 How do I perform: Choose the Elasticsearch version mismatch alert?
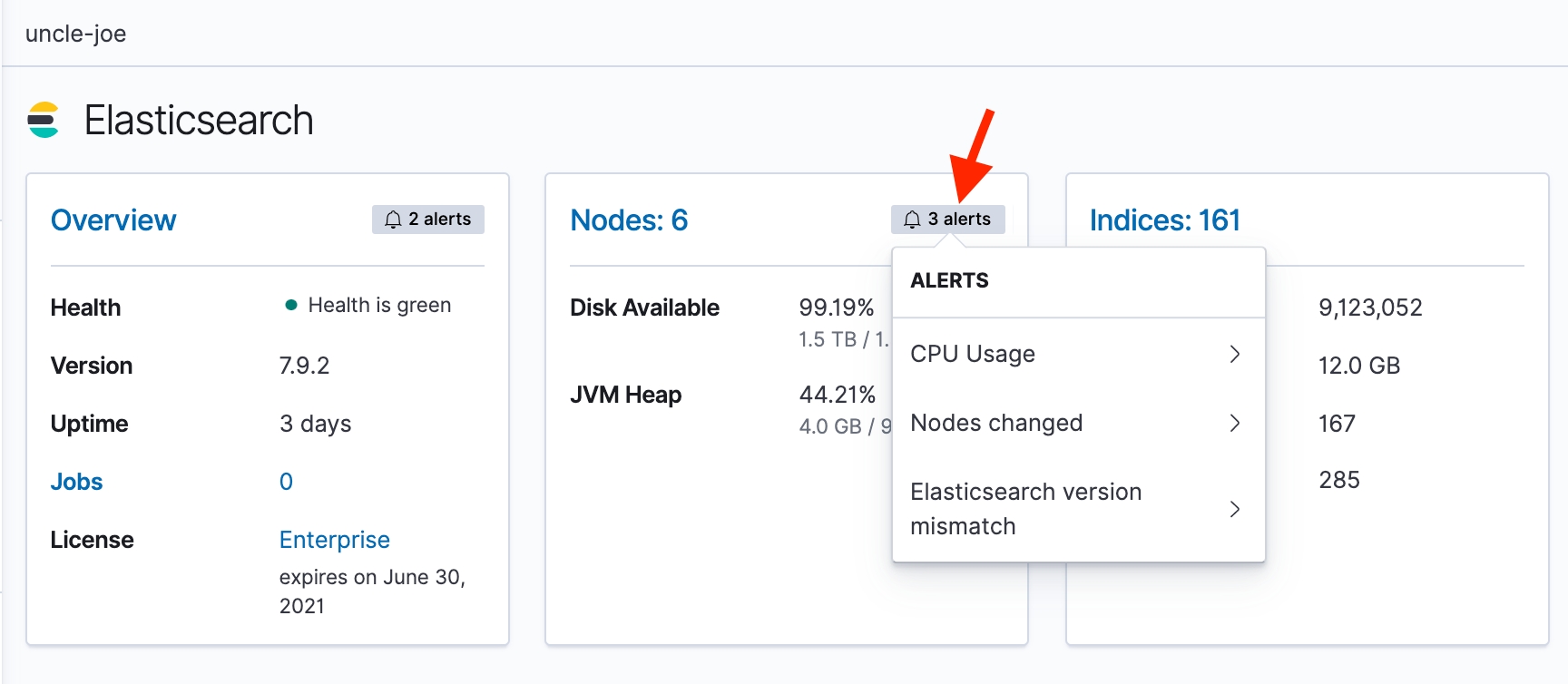point(1025,509)
